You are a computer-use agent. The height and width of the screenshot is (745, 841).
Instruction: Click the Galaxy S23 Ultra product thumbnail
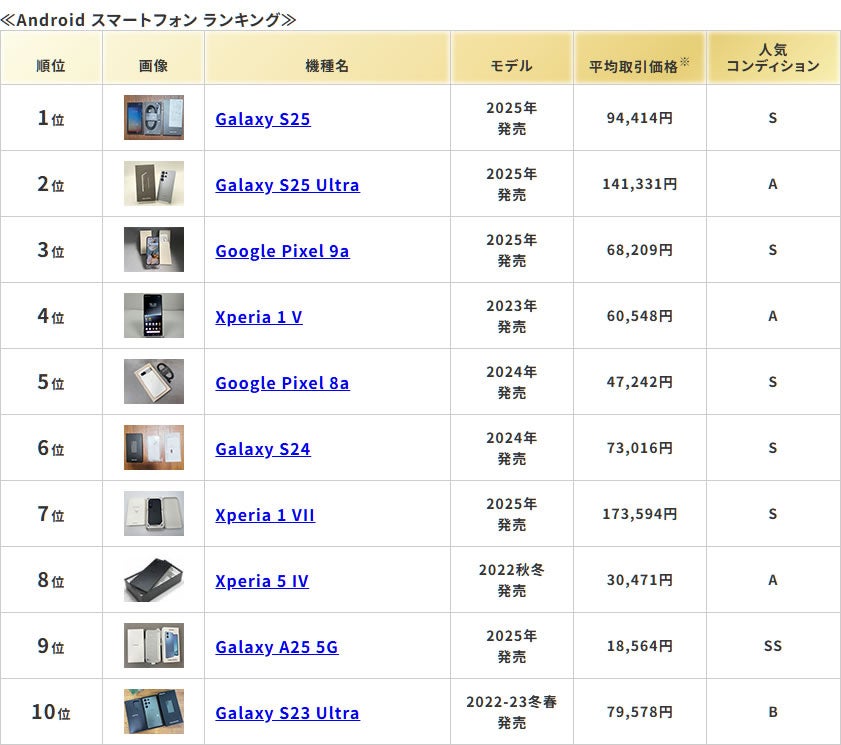[x=154, y=711]
